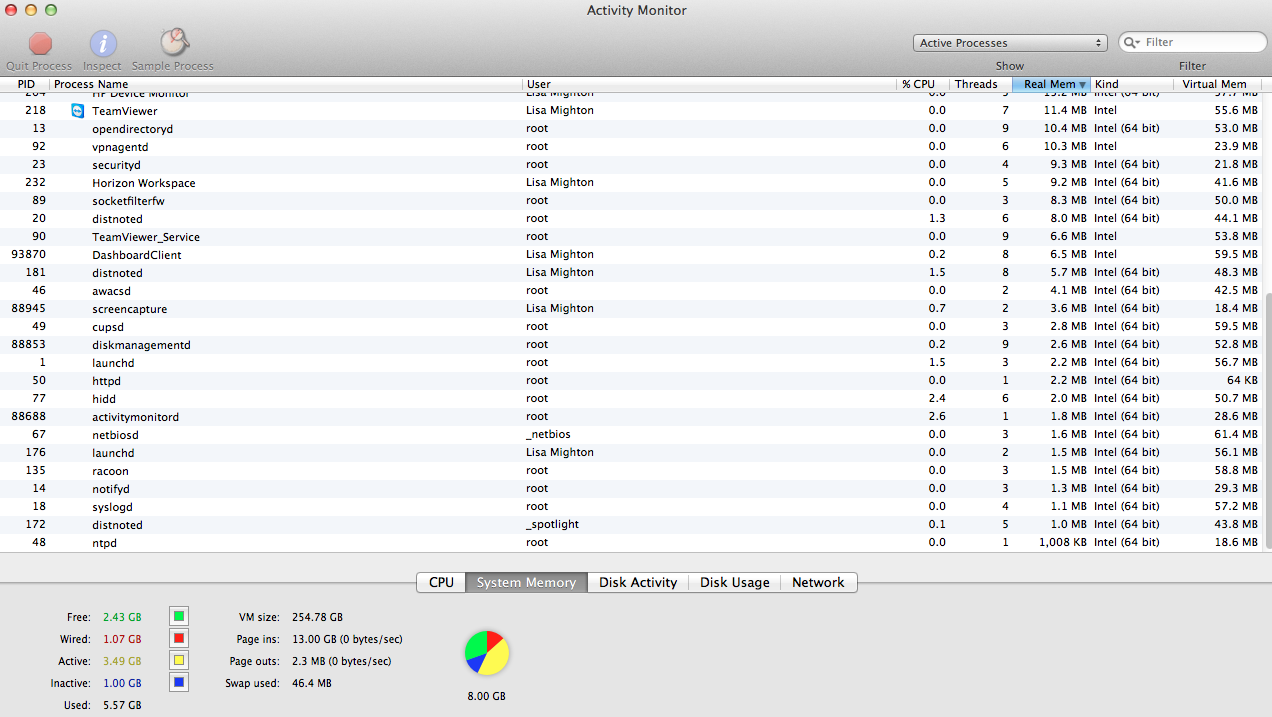Click the VM size 254.78 GB value

(317, 617)
